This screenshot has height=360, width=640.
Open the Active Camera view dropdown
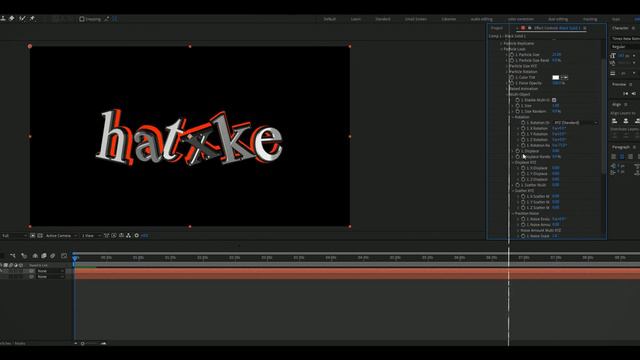pyautogui.click(x=61, y=236)
